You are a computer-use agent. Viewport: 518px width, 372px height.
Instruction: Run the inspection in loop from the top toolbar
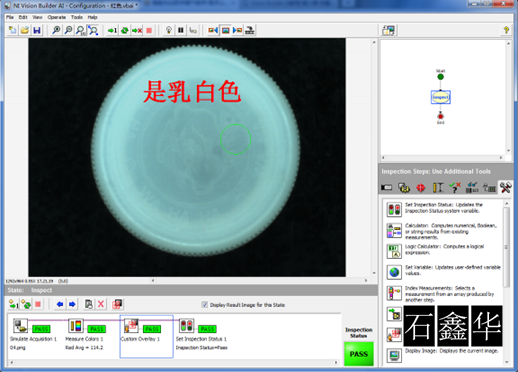tap(125, 30)
